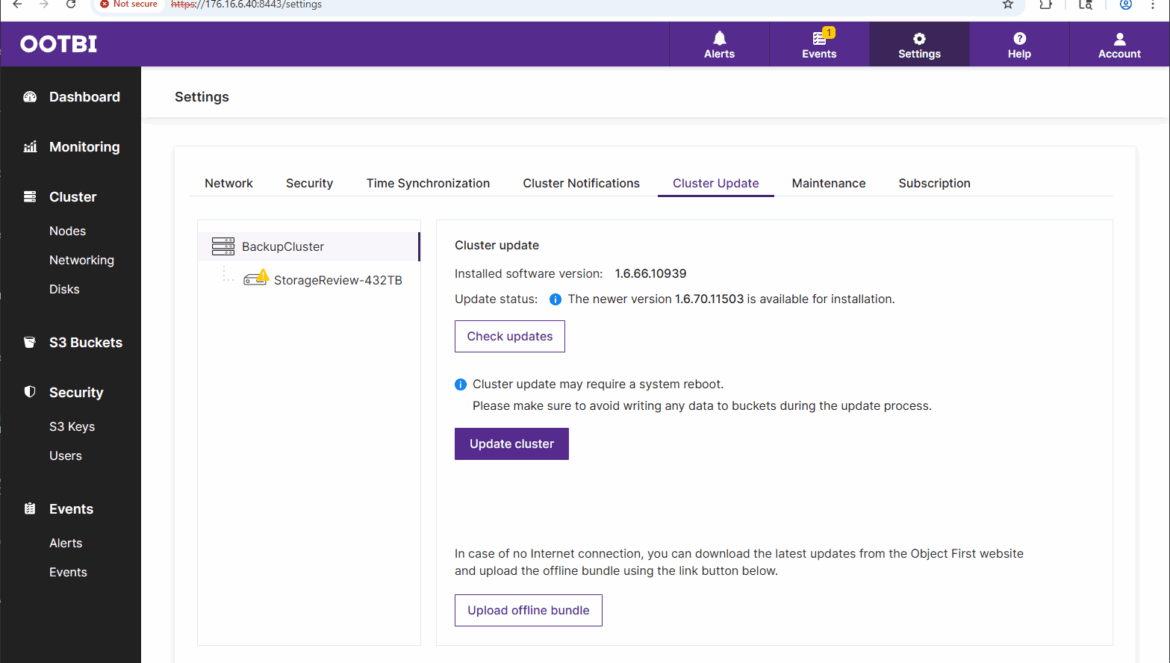This screenshot has width=1170, height=663.
Task: Click the Events calendar icon in sidebar
Action: pyautogui.click(x=30, y=509)
